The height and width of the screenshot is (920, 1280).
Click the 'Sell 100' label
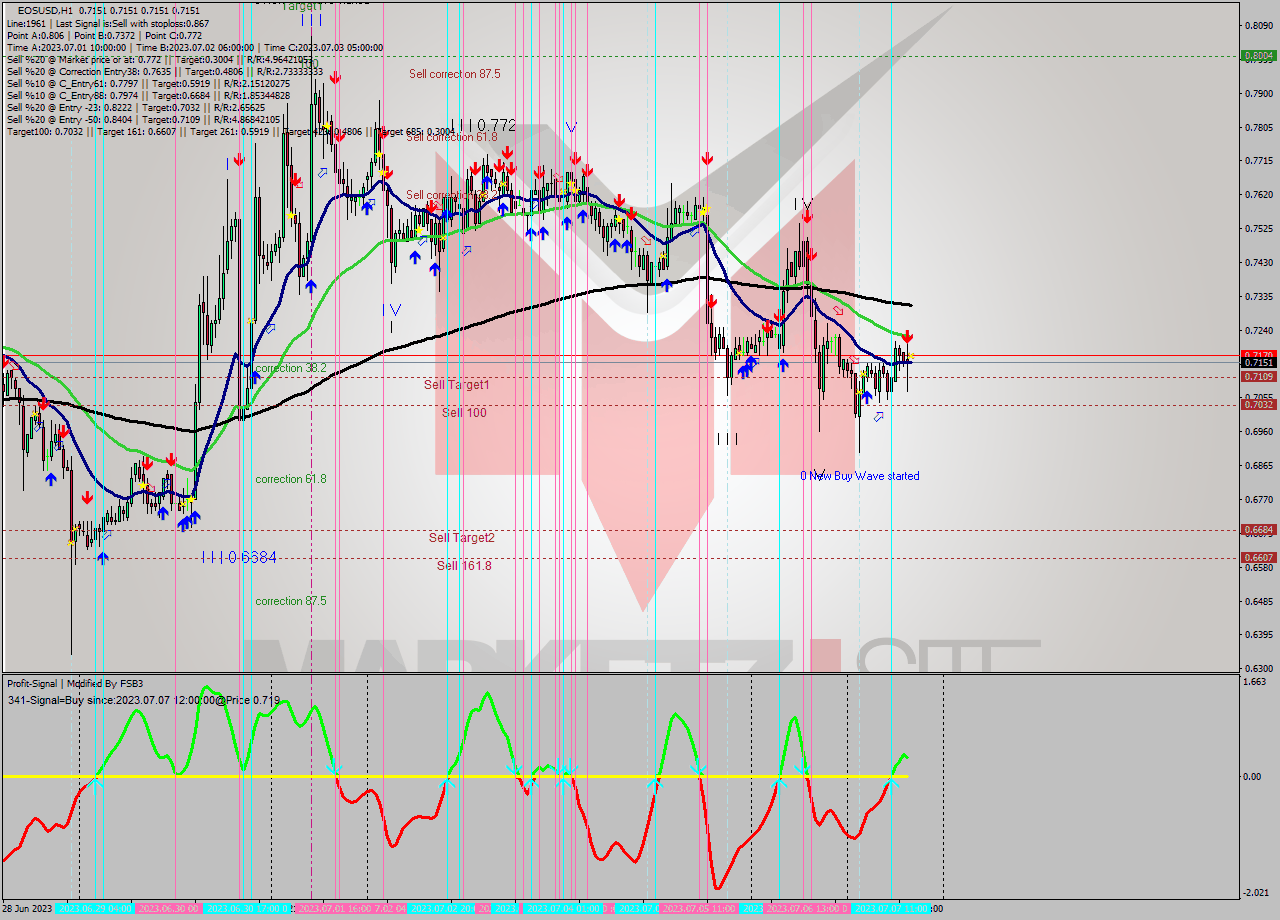click(x=464, y=412)
